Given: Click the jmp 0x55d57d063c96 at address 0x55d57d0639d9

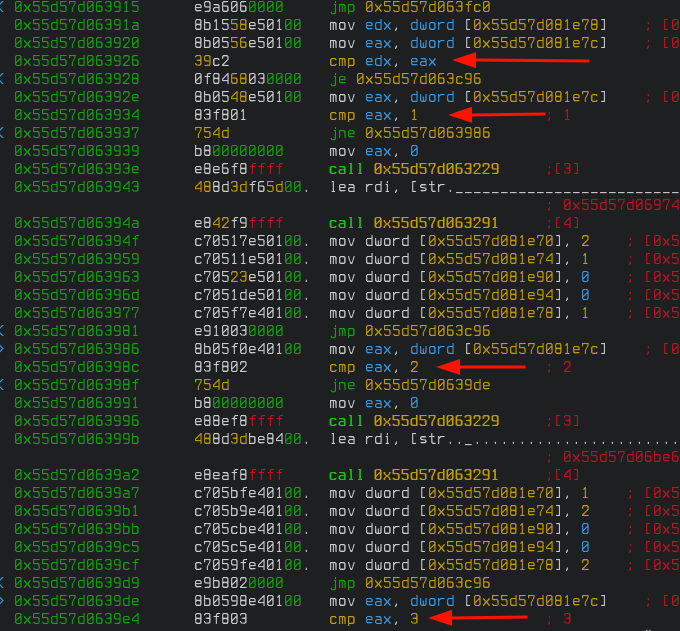Looking at the screenshot, I should [x=409, y=583].
